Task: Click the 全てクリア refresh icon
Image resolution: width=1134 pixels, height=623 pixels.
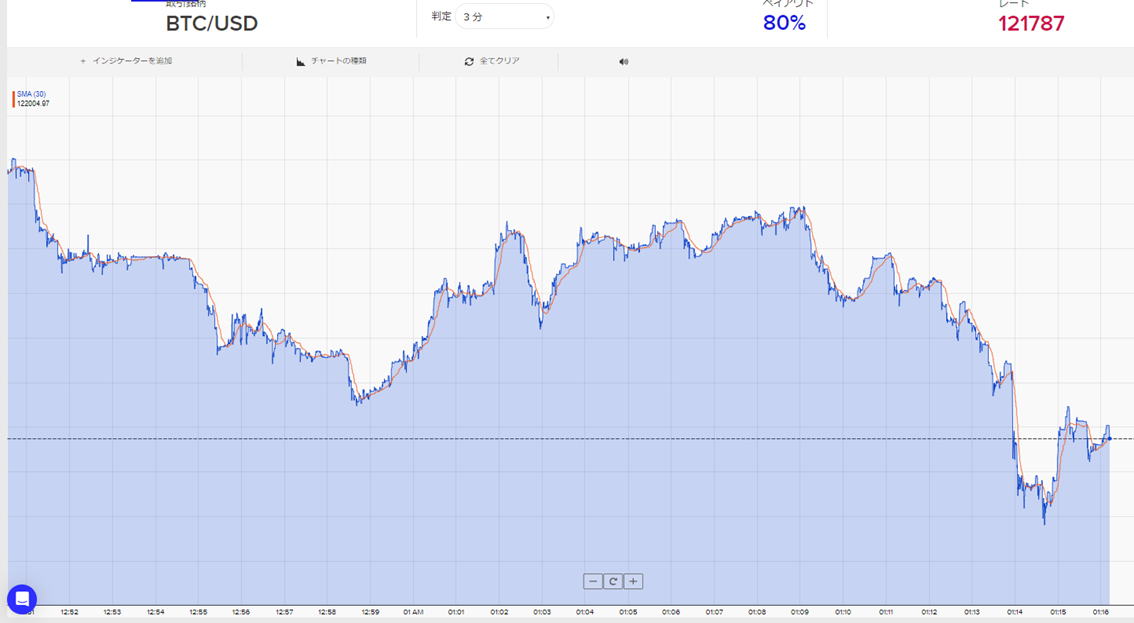Action: tap(469, 61)
